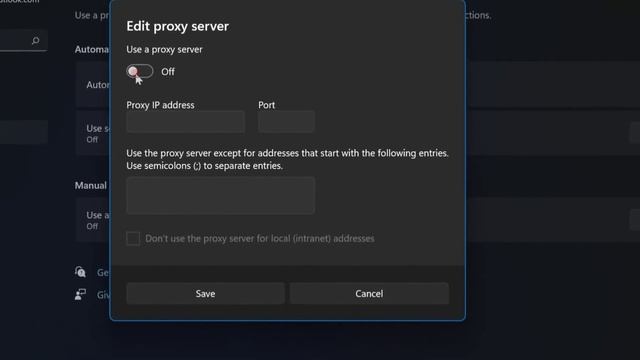Cancel editing the proxy server
Screen dimensions: 640x360
pyautogui.click(x=369, y=293)
